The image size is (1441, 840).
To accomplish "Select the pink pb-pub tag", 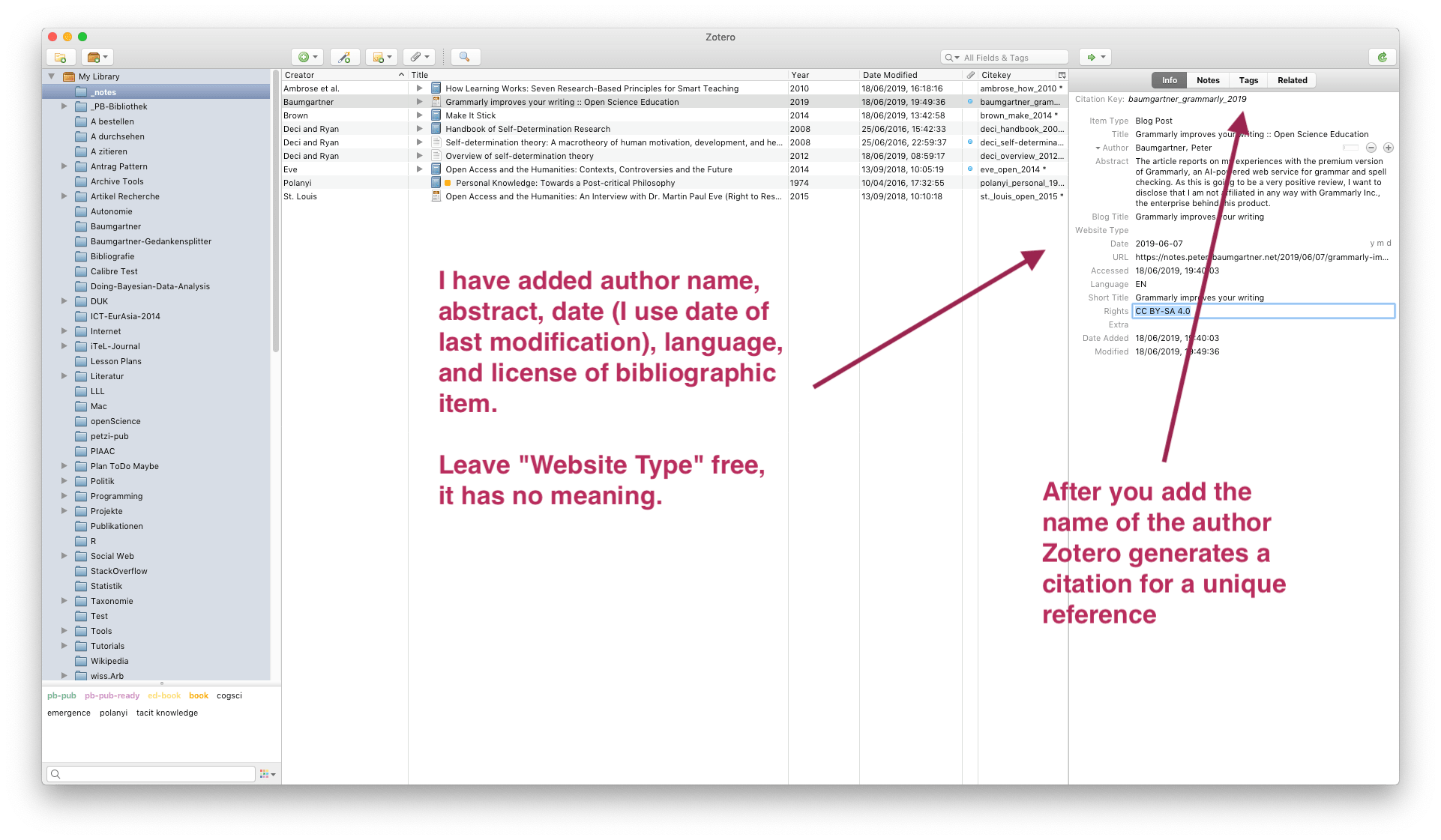I will tap(62, 695).
